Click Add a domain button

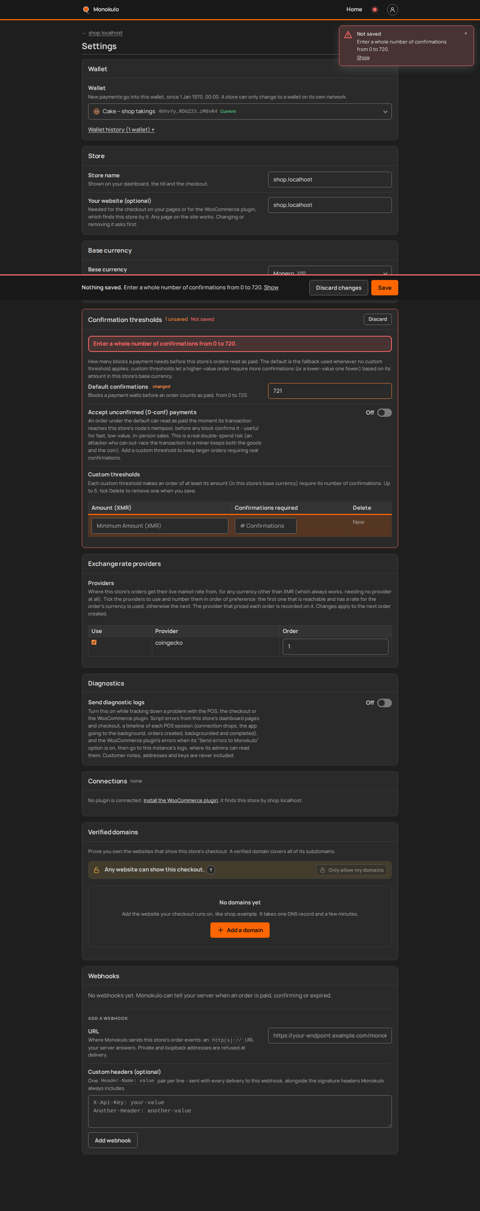[240, 930]
